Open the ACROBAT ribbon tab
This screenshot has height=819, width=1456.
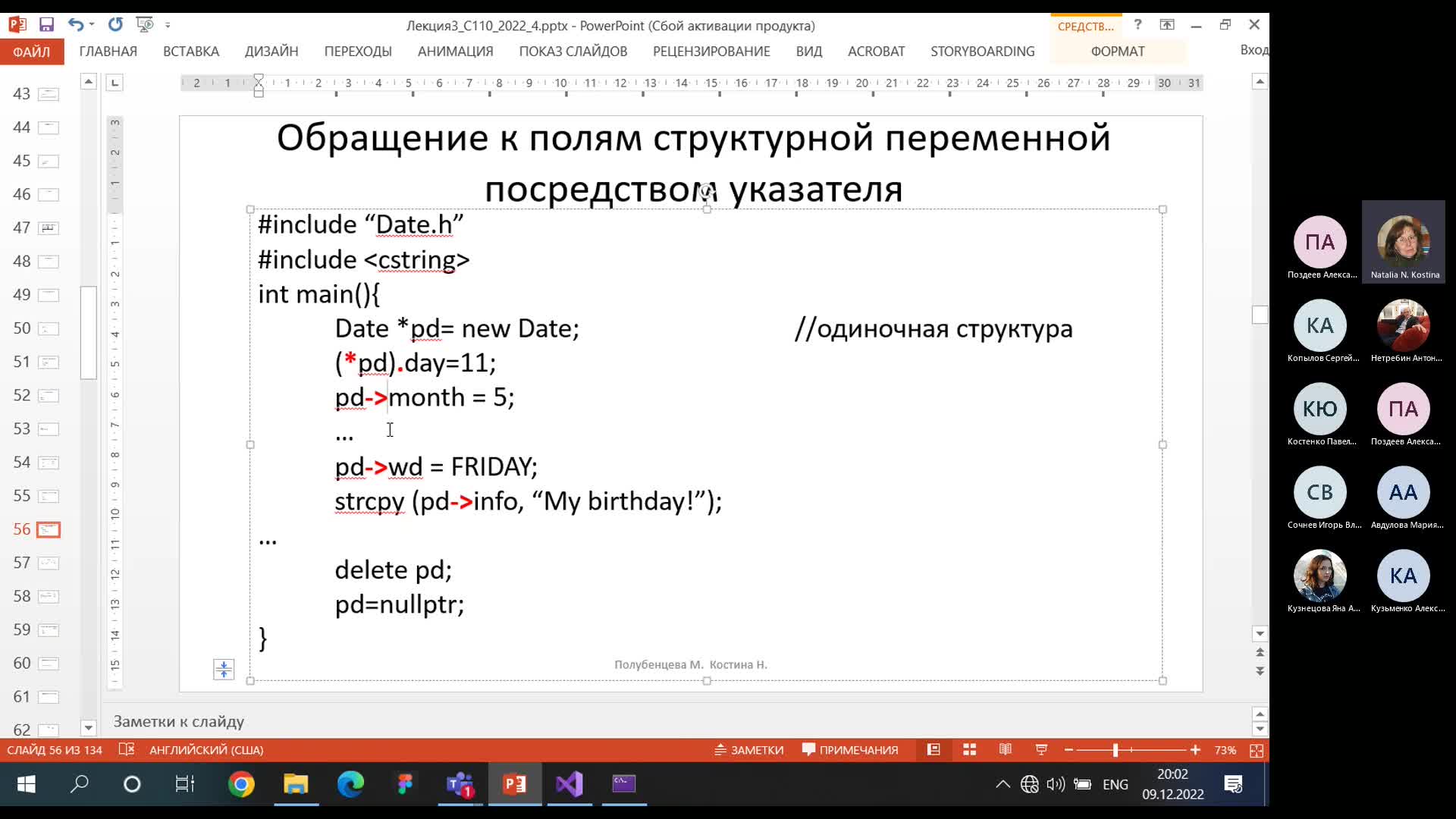coord(877,52)
